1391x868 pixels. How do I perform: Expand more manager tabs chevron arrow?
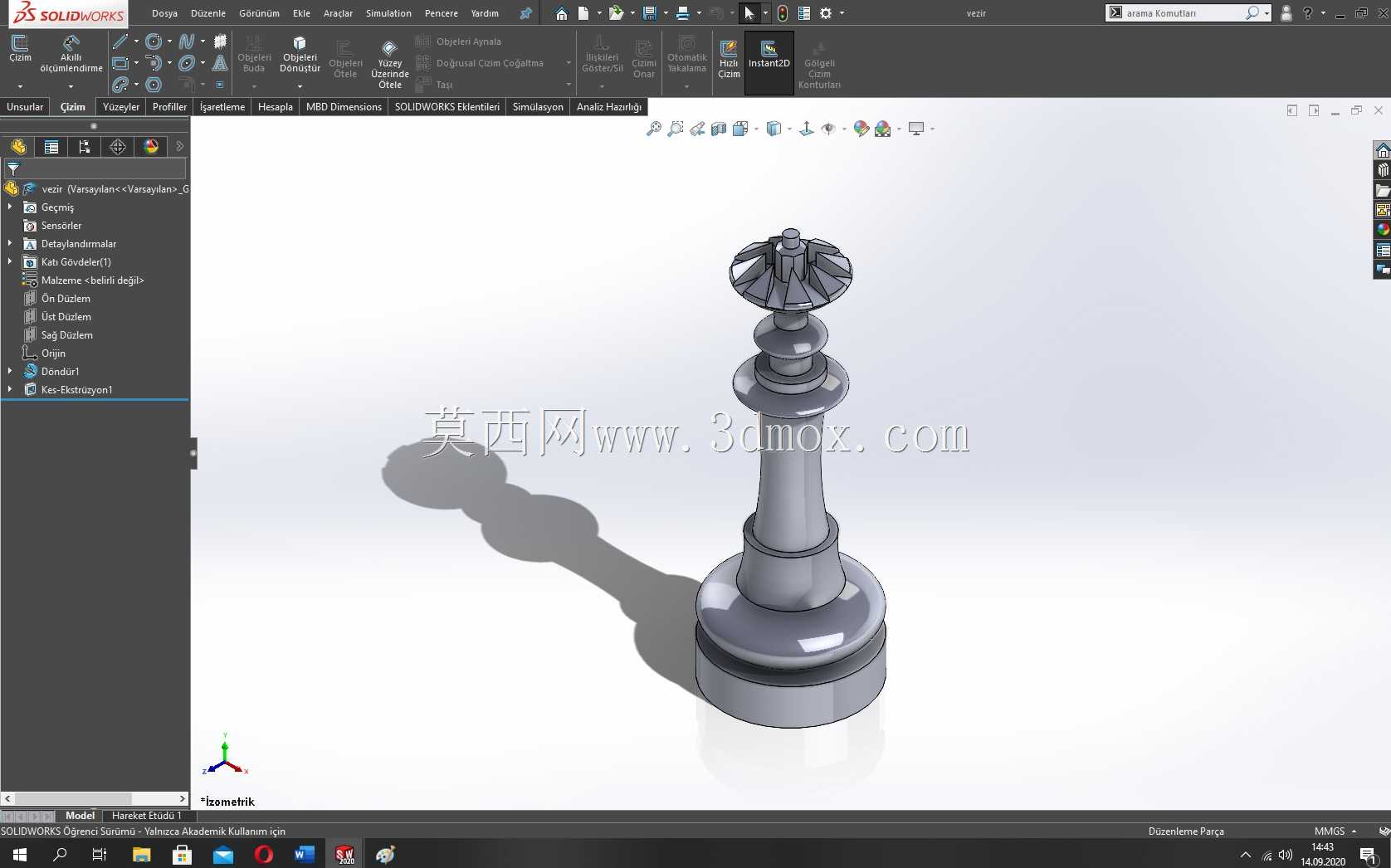[179, 147]
